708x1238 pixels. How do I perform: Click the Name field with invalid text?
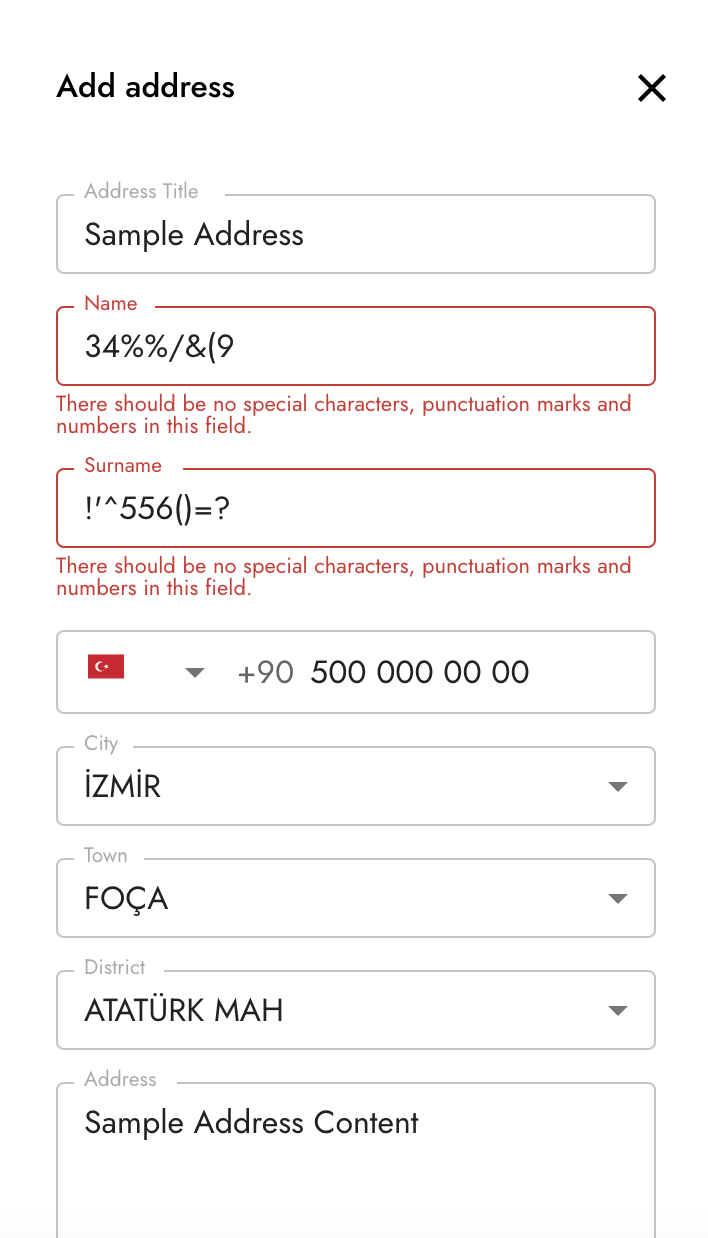[x=355, y=347]
